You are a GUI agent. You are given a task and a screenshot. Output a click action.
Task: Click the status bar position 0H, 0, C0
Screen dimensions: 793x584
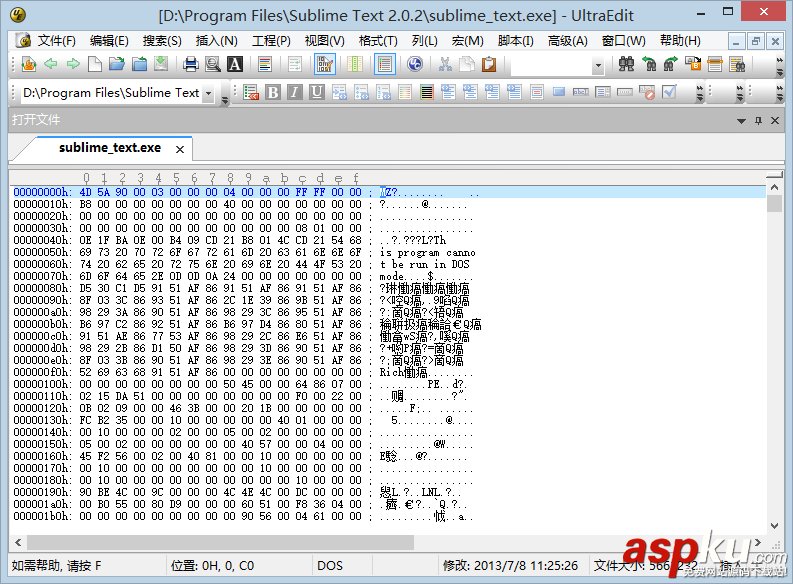point(212,565)
